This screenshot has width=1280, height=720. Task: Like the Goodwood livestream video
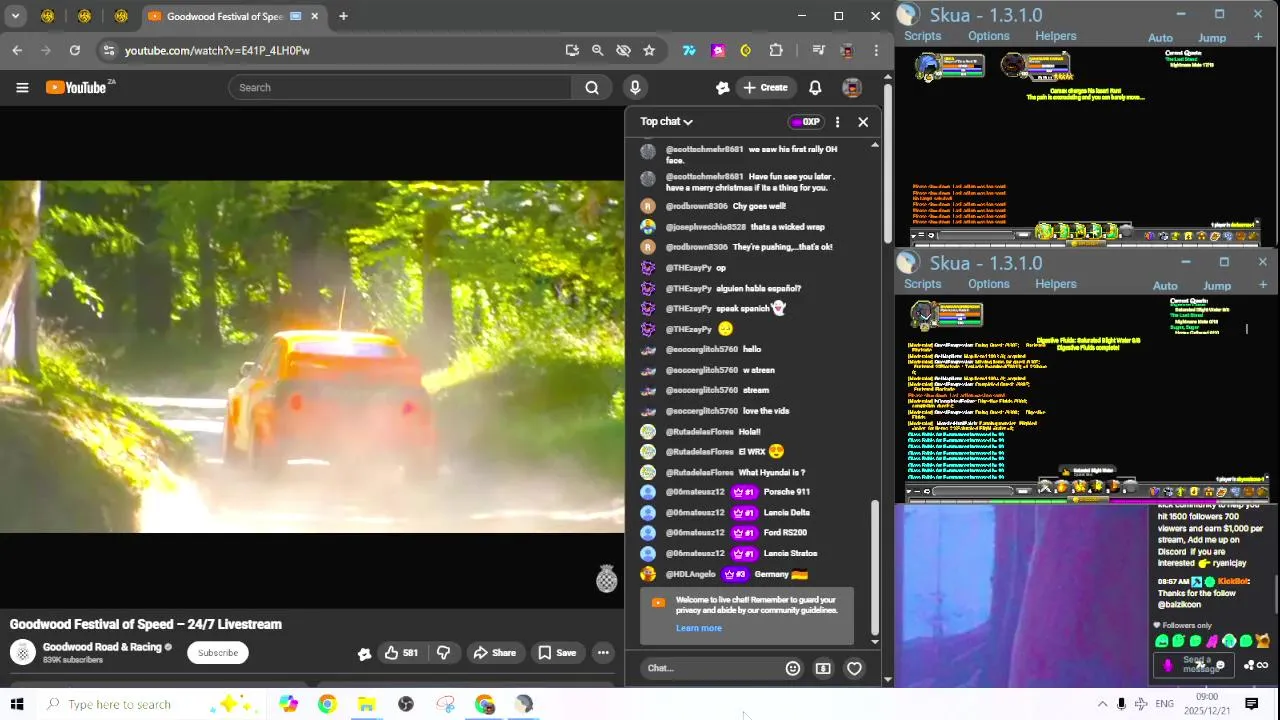[x=401, y=653]
